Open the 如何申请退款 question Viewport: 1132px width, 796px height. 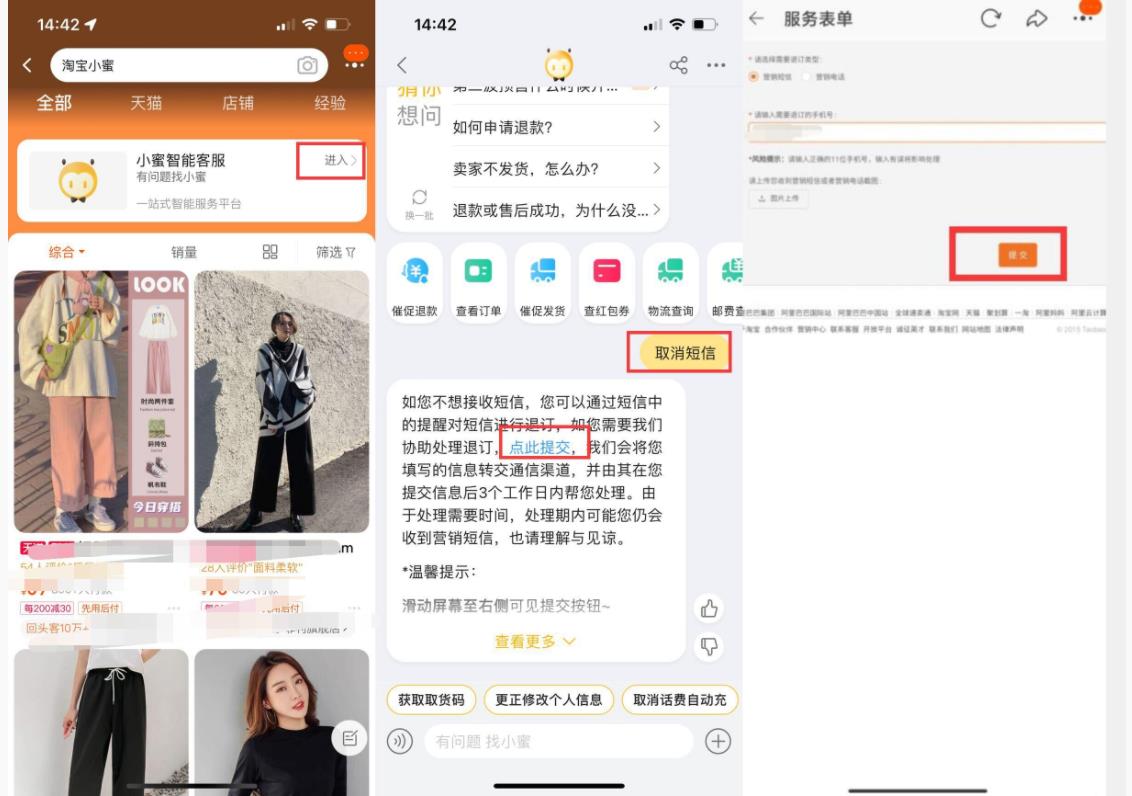pos(556,127)
